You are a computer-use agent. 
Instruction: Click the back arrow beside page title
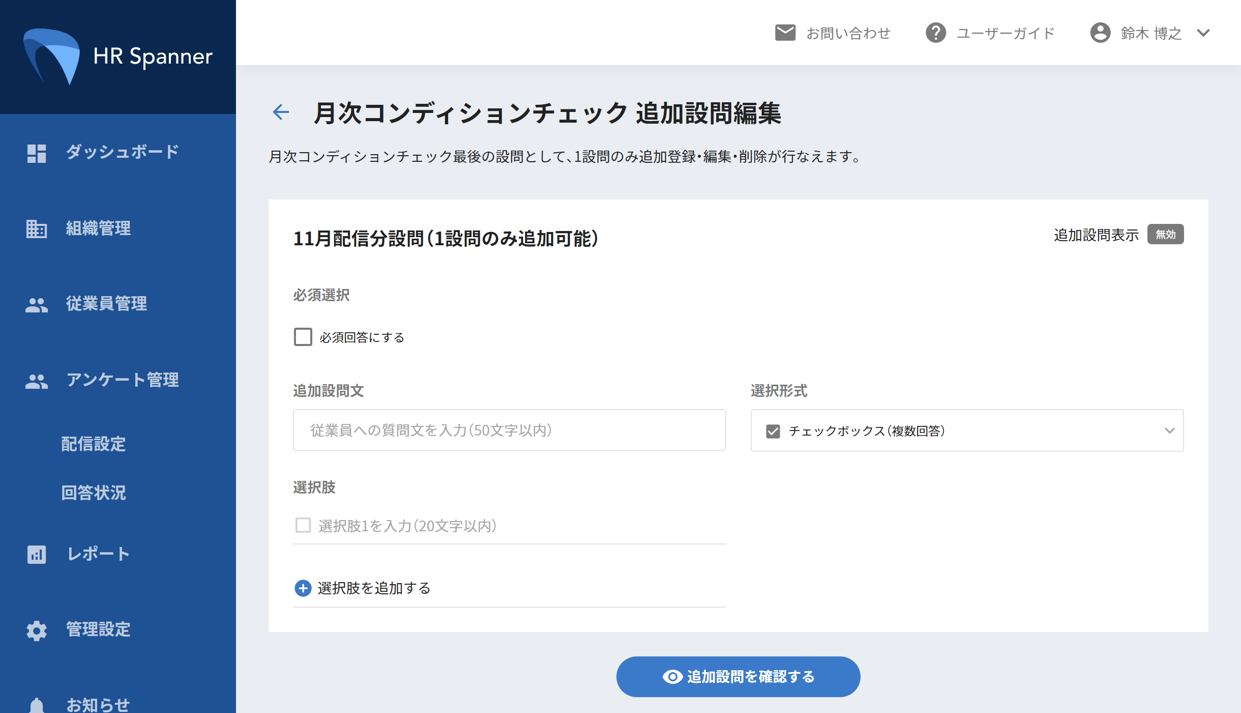tap(281, 113)
